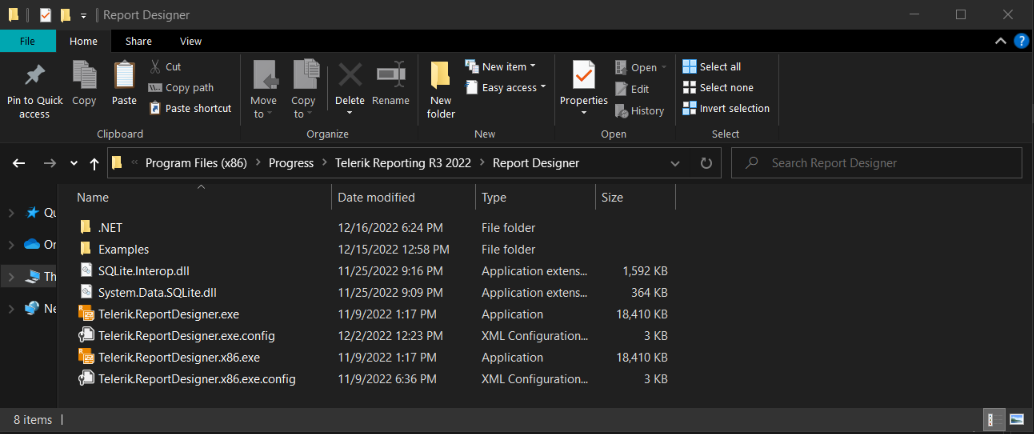Select System.Data.SQLite.dll file
This screenshot has width=1034, height=434.
373,292
